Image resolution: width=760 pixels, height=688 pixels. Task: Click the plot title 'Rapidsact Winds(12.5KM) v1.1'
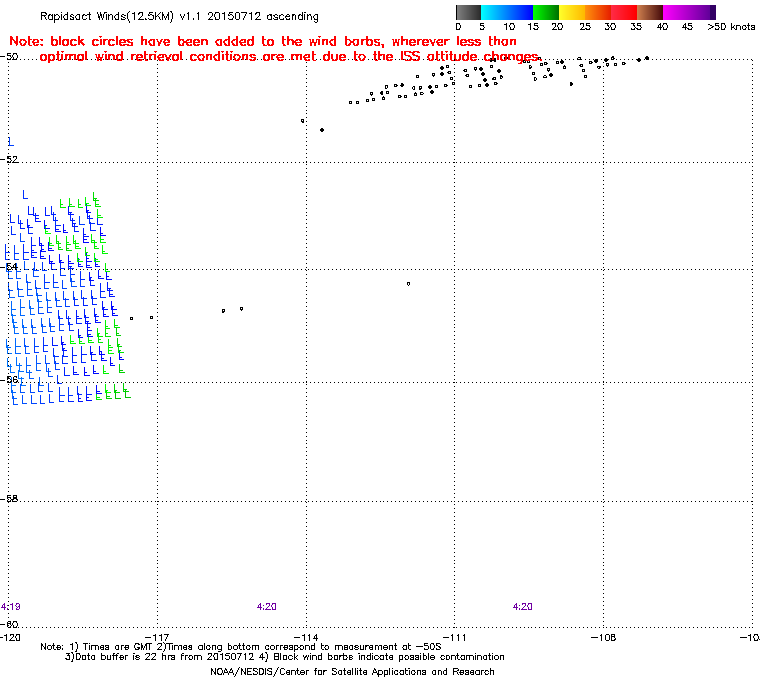pos(122,16)
